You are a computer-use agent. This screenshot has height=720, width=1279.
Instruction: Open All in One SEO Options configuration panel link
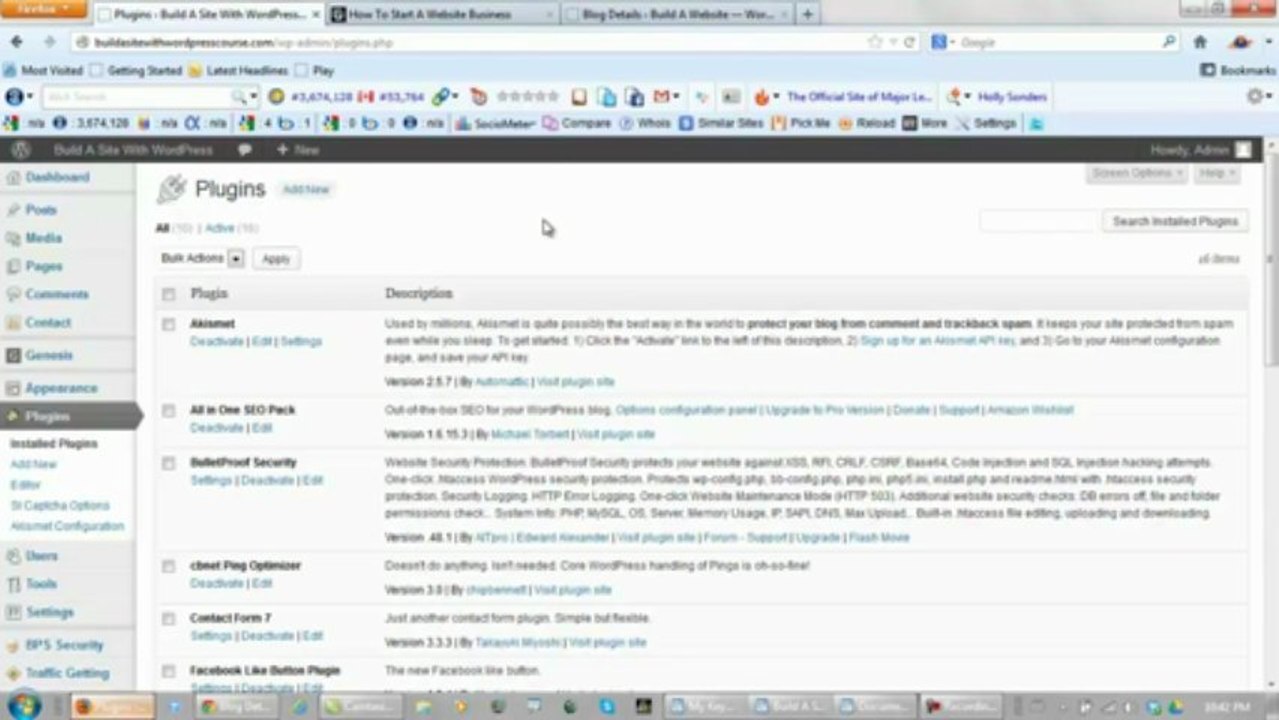[x=686, y=410]
